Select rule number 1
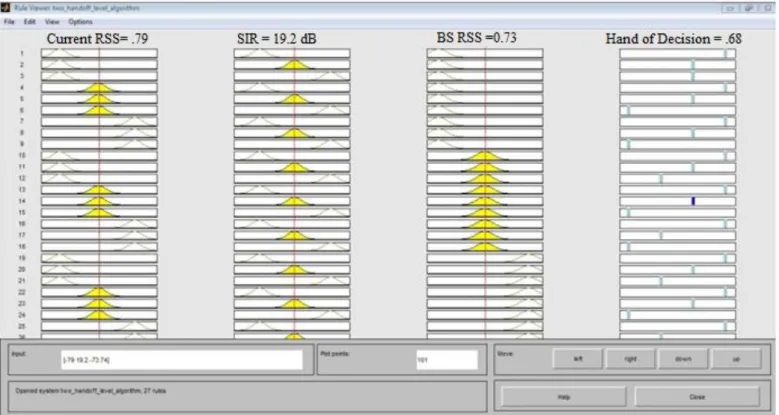779x415 pixels. pos(22,53)
